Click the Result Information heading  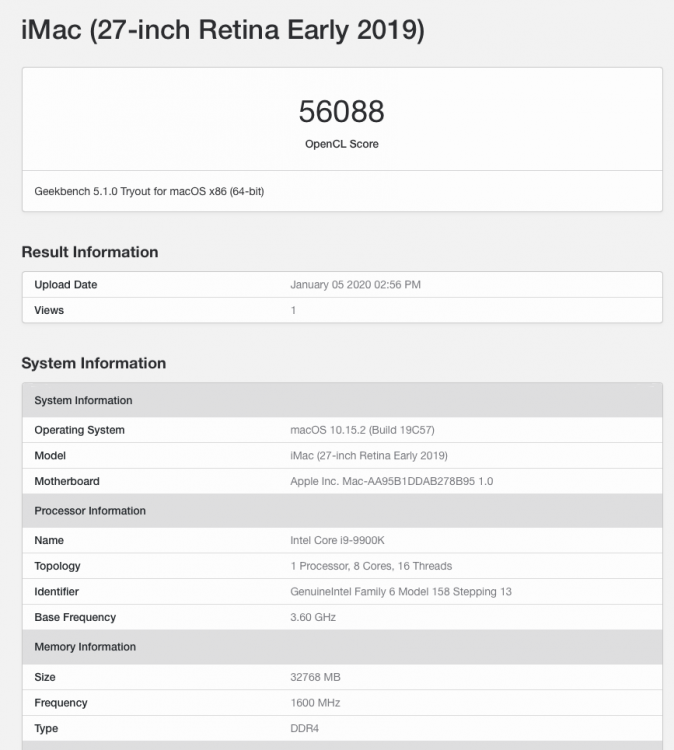[90, 252]
